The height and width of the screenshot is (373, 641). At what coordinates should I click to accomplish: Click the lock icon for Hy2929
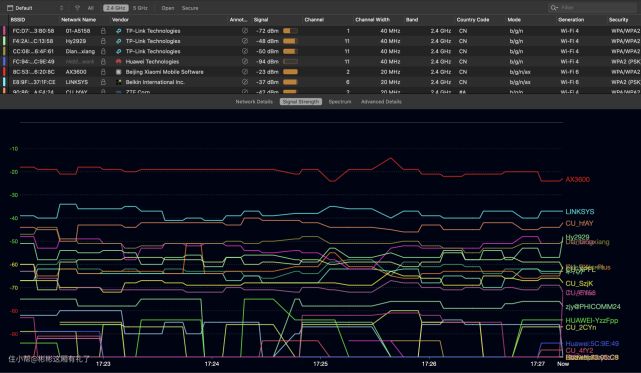click(103, 41)
